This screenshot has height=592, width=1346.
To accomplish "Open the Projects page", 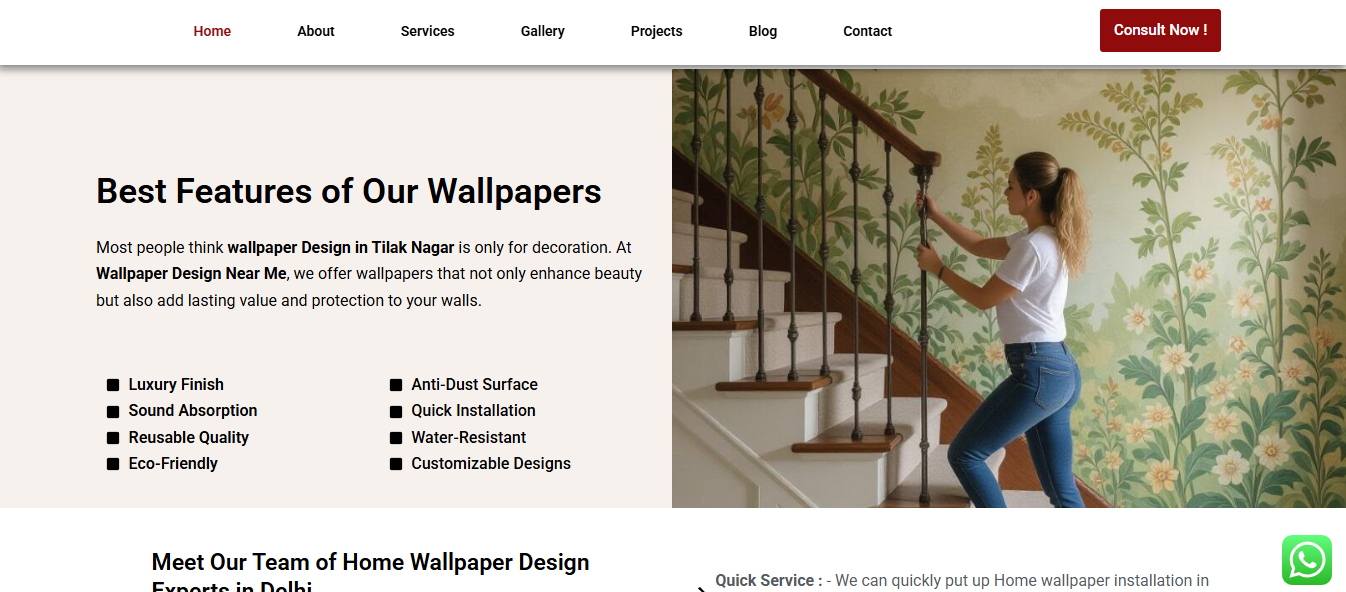I will [x=657, y=31].
